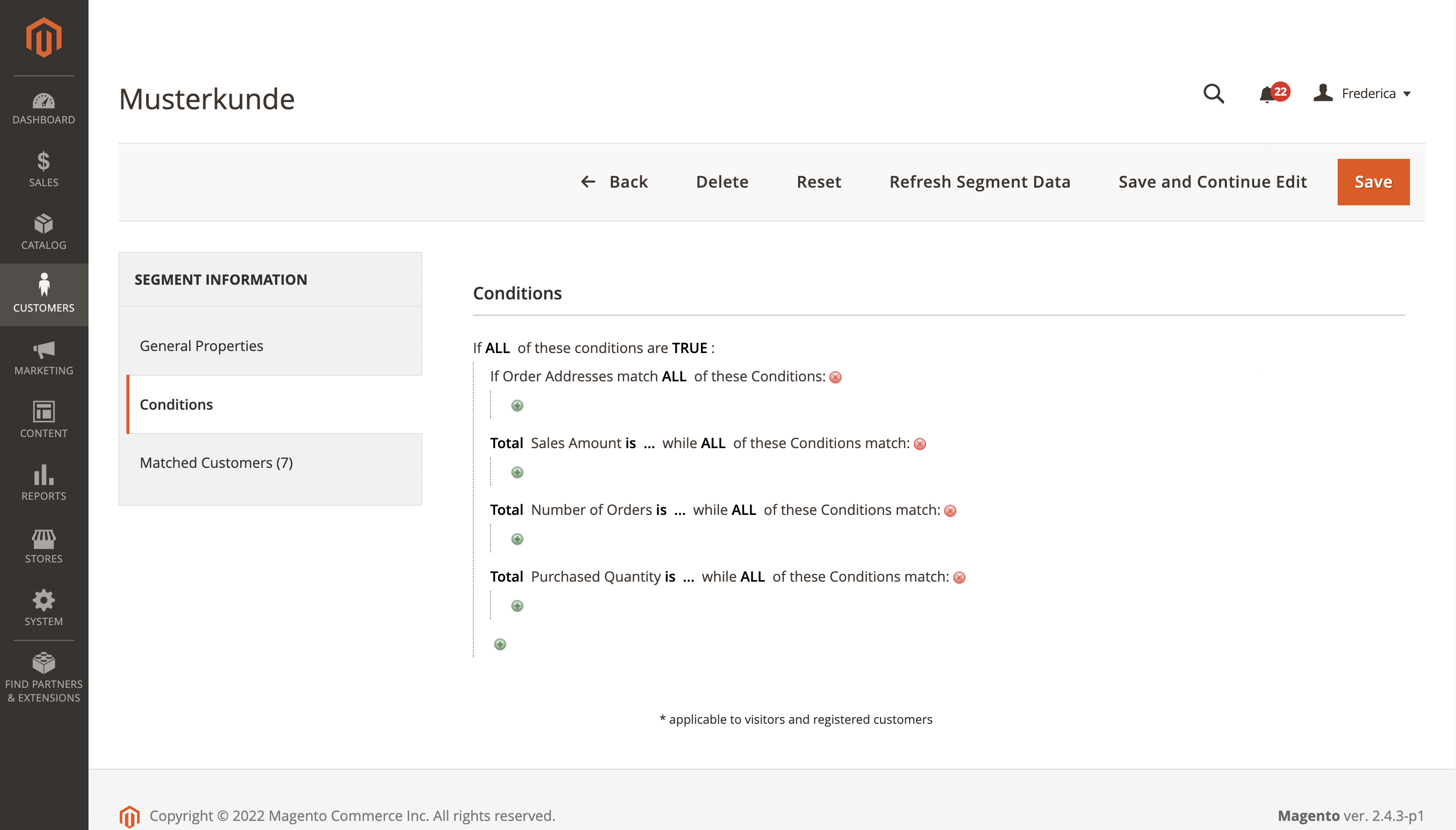The height and width of the screenshot is (830, 1456).
Task: Open the System menu
Action: tap(44, 608)
